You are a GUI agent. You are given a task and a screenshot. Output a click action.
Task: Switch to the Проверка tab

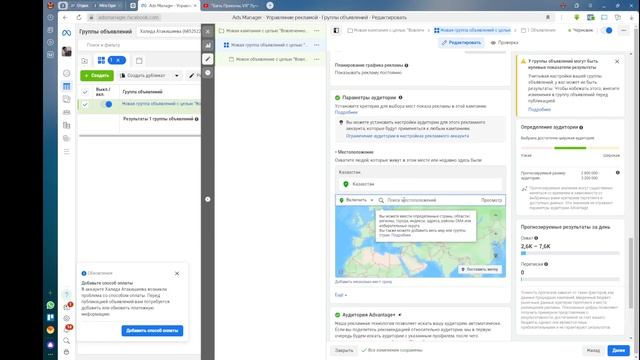(504, 42)
